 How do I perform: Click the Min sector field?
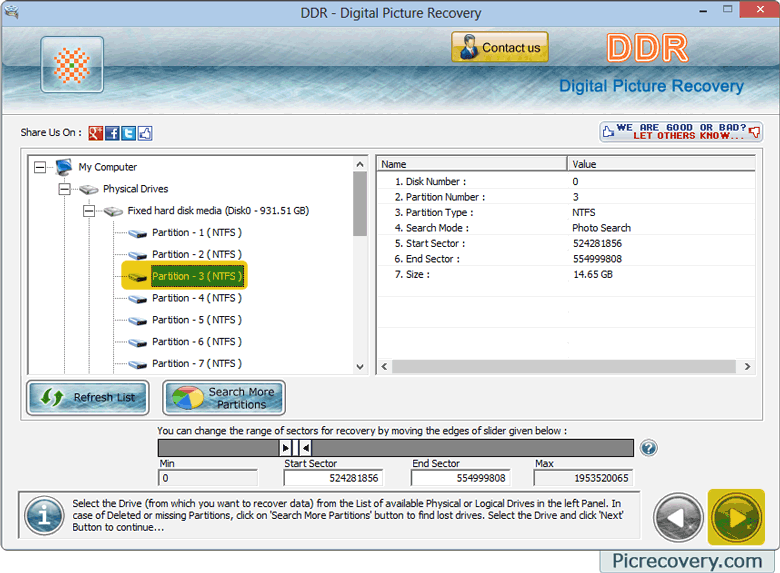(x=208, y=478)
